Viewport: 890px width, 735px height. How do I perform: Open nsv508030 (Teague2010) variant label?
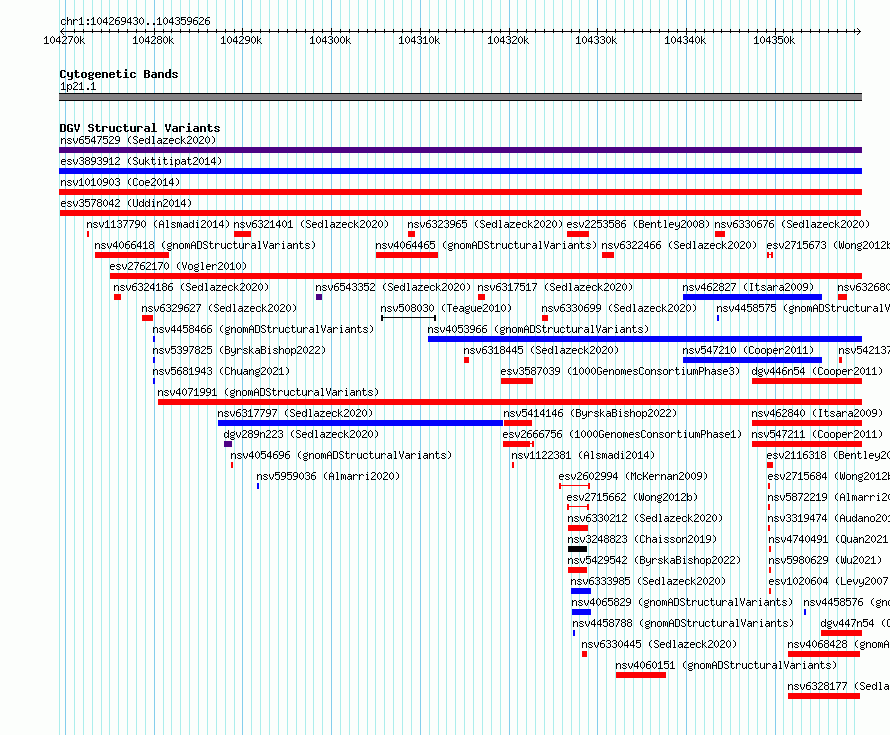pos(446,308)
